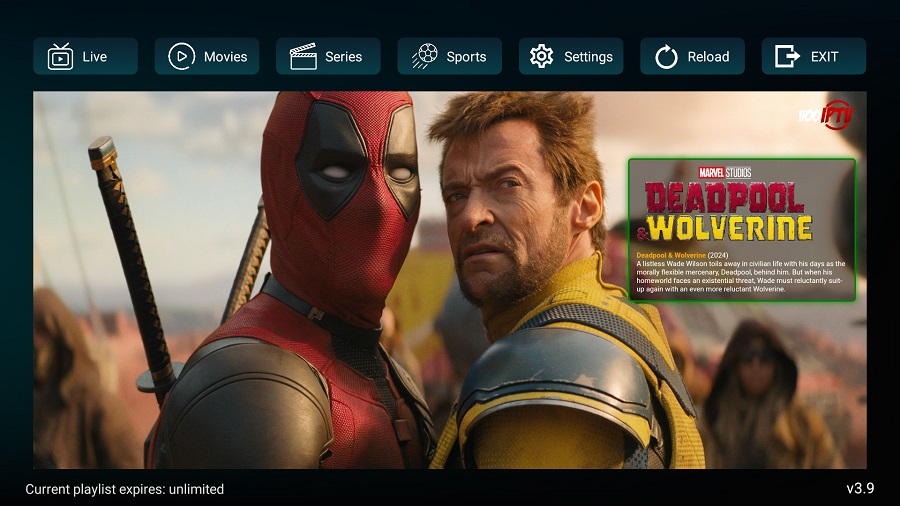Click the v3.9 version label
Viewport: 900px width, 506px height.
point(860,488)
